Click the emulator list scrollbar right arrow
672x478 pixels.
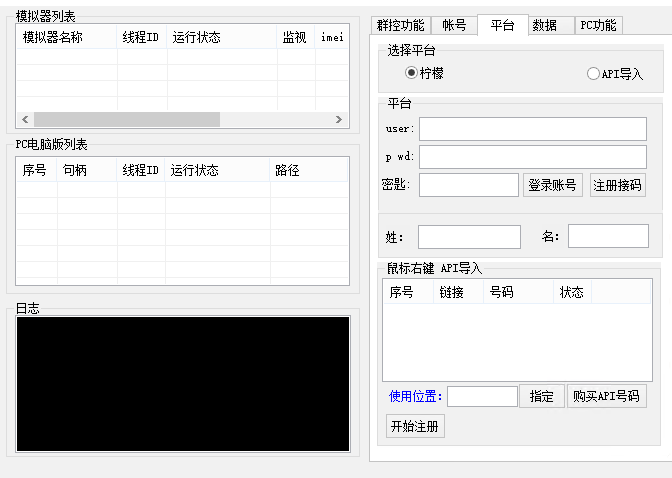click(339, 119)
